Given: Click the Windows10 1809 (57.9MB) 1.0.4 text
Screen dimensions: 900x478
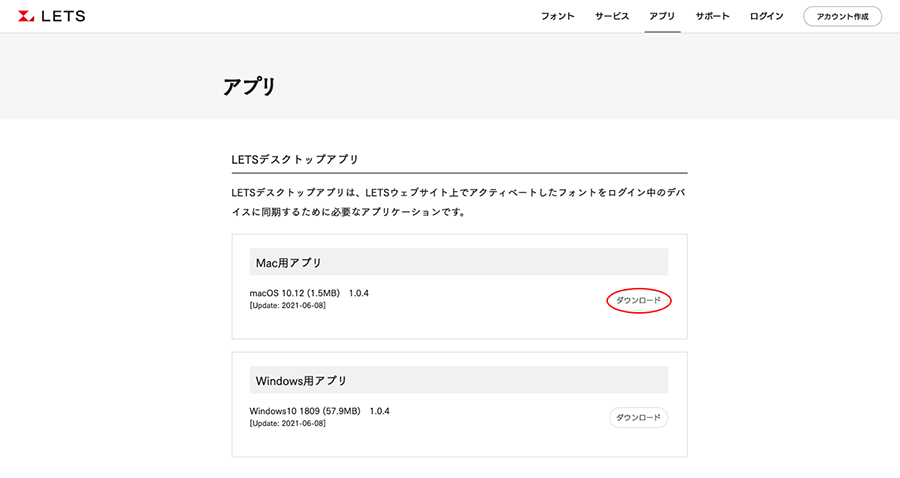Looking at the screenshot, I should pyautogui.click(x=319, y=411).
